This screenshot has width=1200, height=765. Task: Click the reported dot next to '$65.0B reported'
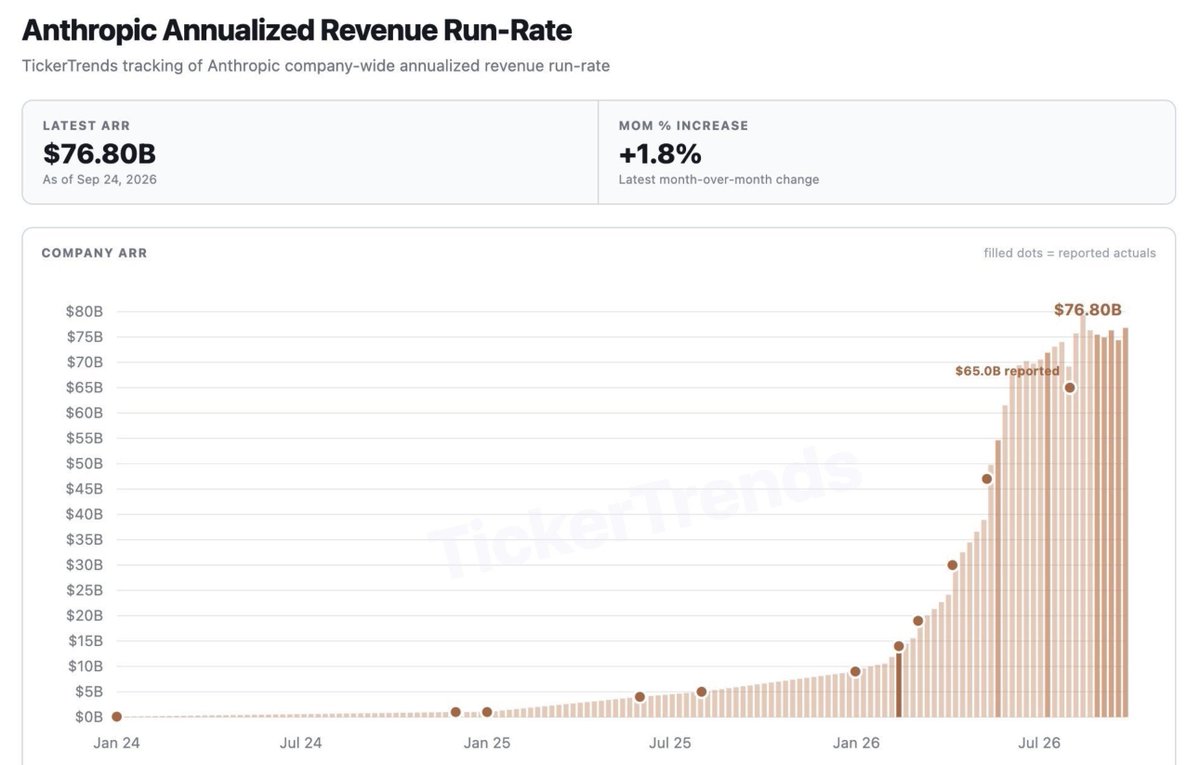click(1069, 387)
